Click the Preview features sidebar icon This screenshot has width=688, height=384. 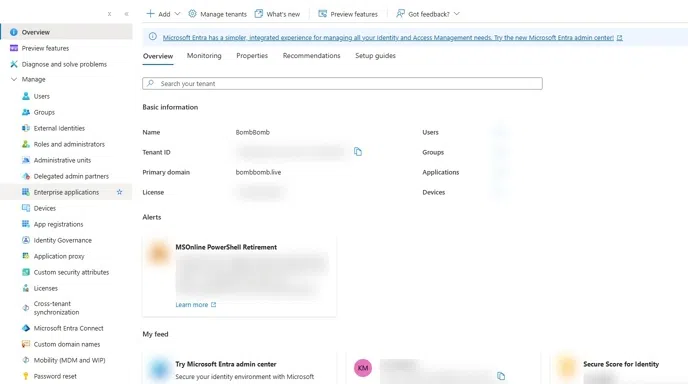[x=14, y=48]
